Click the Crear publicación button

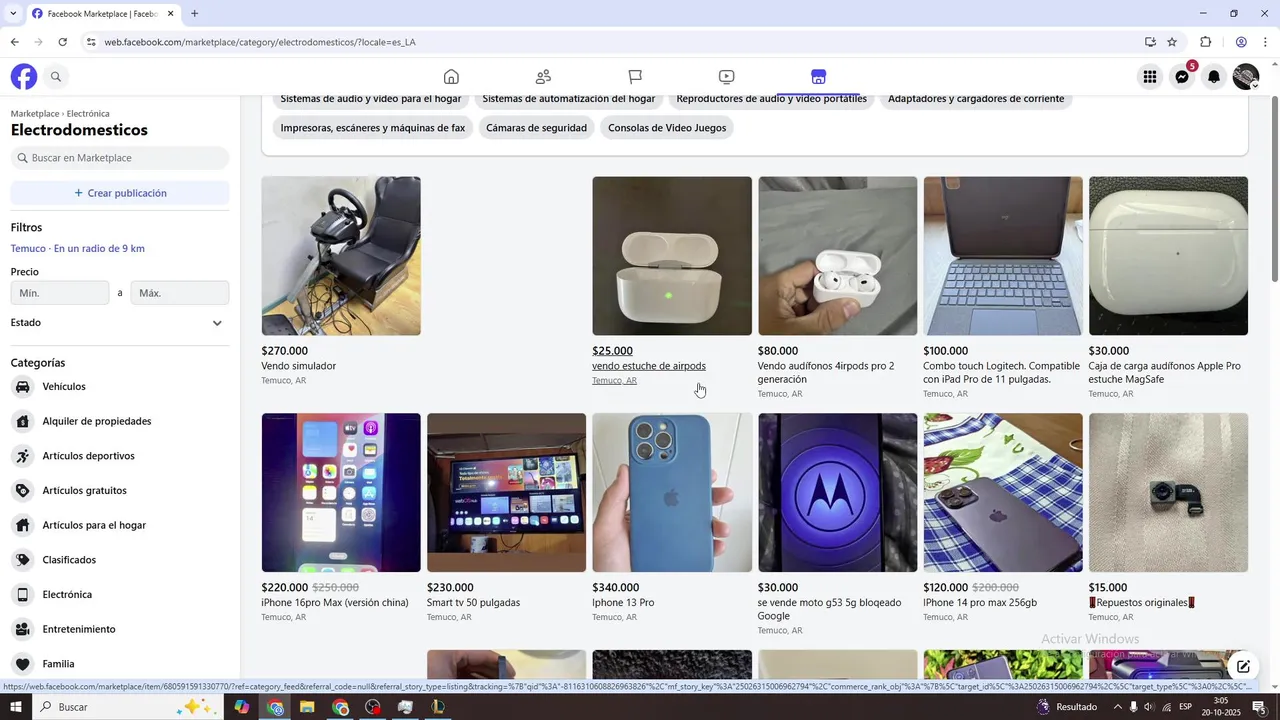(x=120, y=193)
